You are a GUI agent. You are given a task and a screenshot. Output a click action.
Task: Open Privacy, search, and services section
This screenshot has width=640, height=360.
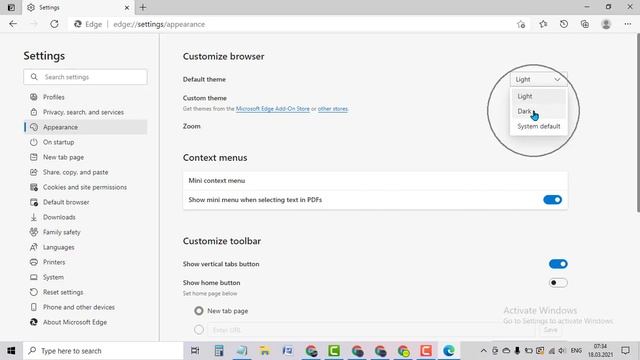pyautogui.click(x=85, y=112)
